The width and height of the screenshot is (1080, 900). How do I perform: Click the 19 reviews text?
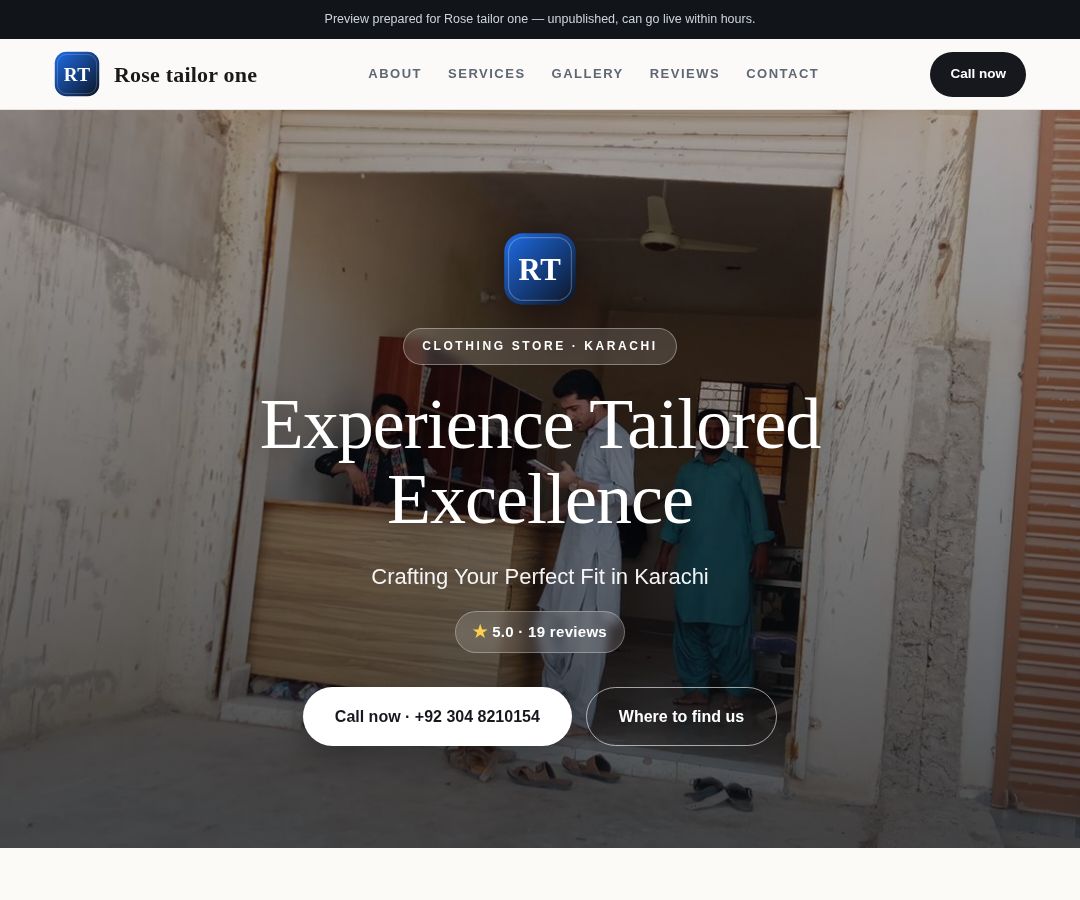coord(567,632)
